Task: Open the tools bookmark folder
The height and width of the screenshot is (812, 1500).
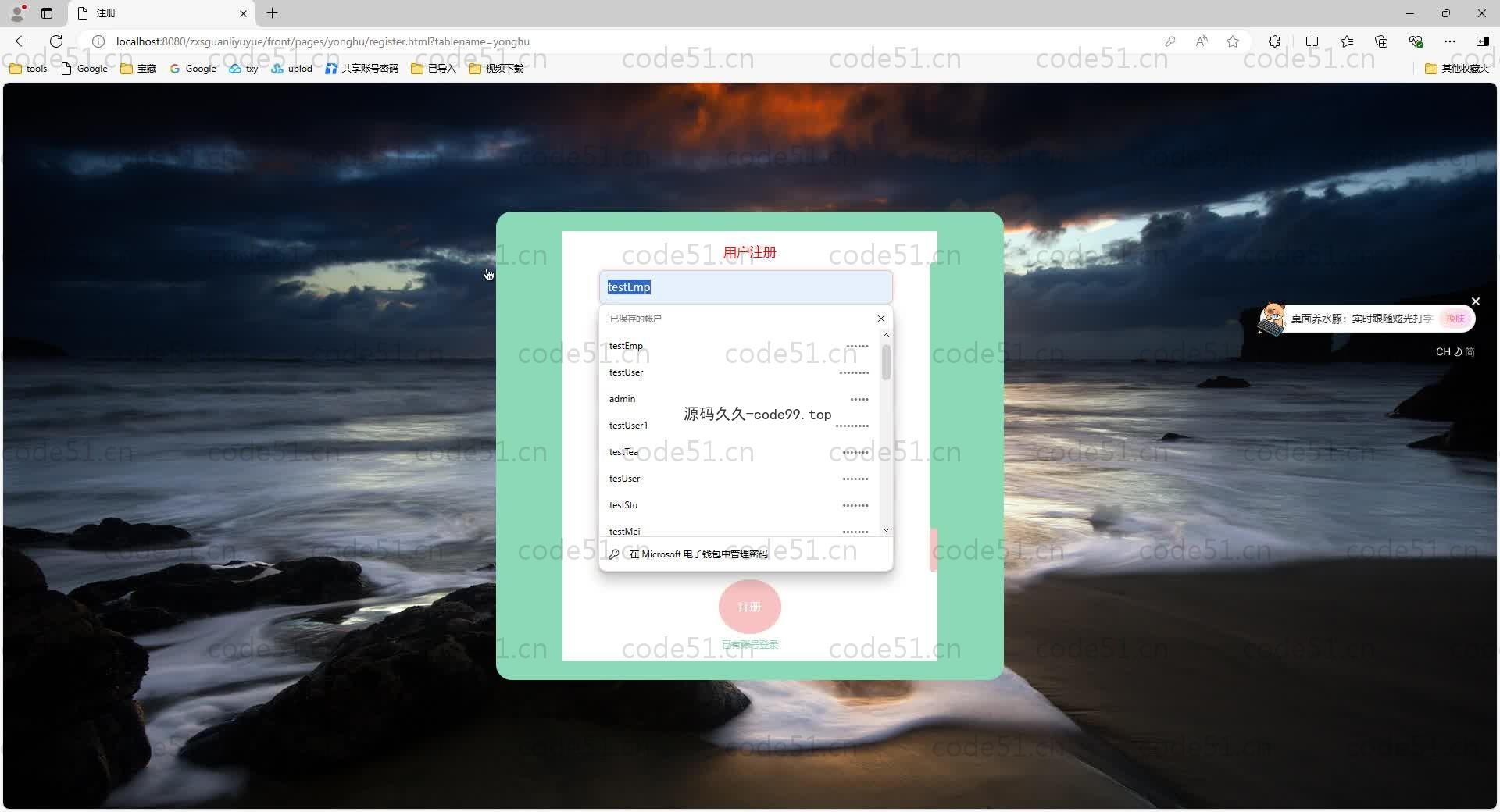Action: 28,69
